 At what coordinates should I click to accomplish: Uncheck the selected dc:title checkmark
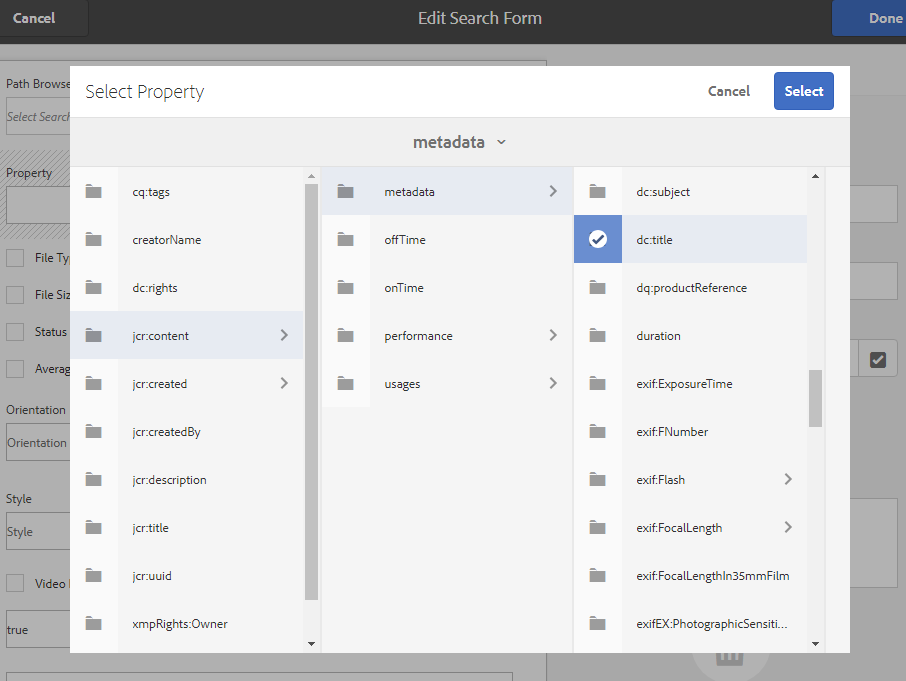598,240
